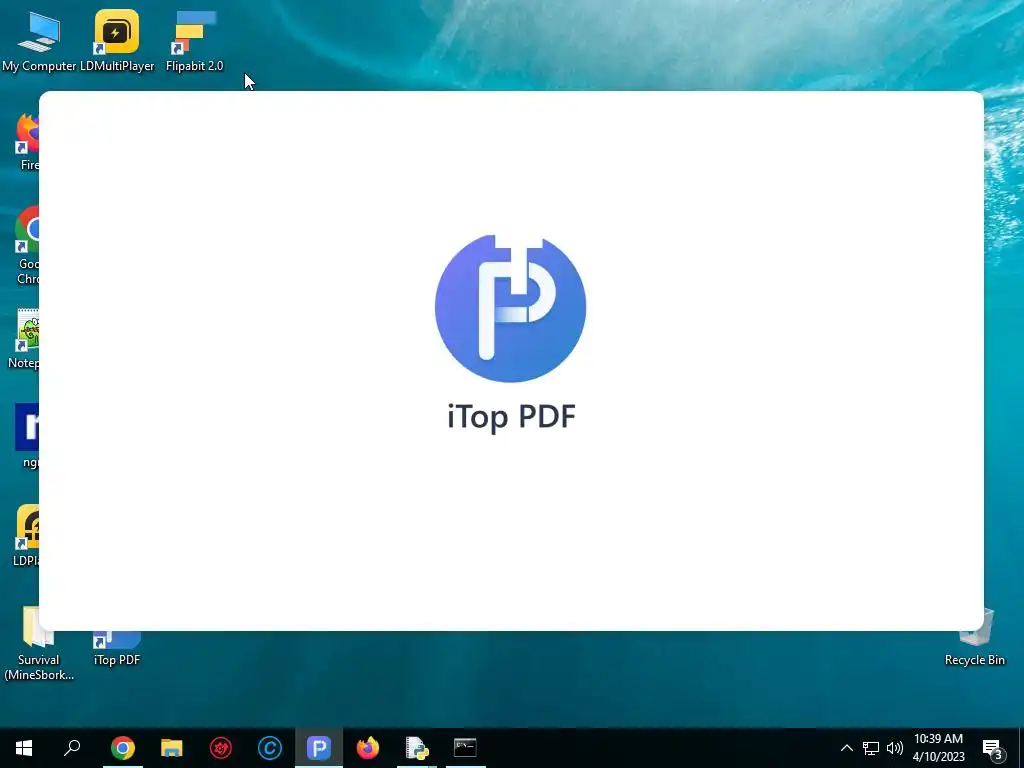
Task: Switch to the Python taskbar app
Action: pyautogui.click(x=417, y=748)
